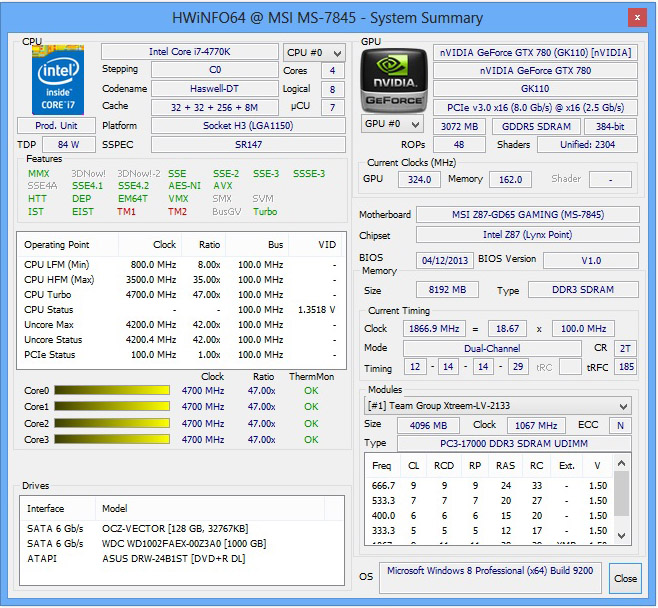Click the Core2 usage bar
Viewport: 658px width, 608px height.
coord(112,423)
